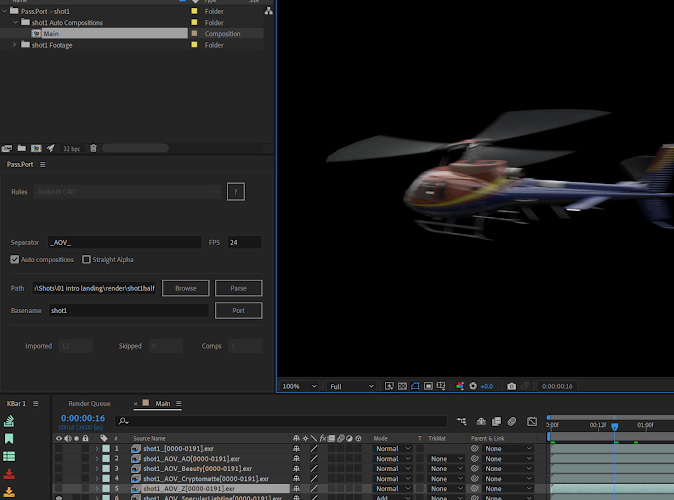This screenshot has height=500, width=674.
Task: Click the Interpret Footage icon in Project panel
Action: [7, 148]
